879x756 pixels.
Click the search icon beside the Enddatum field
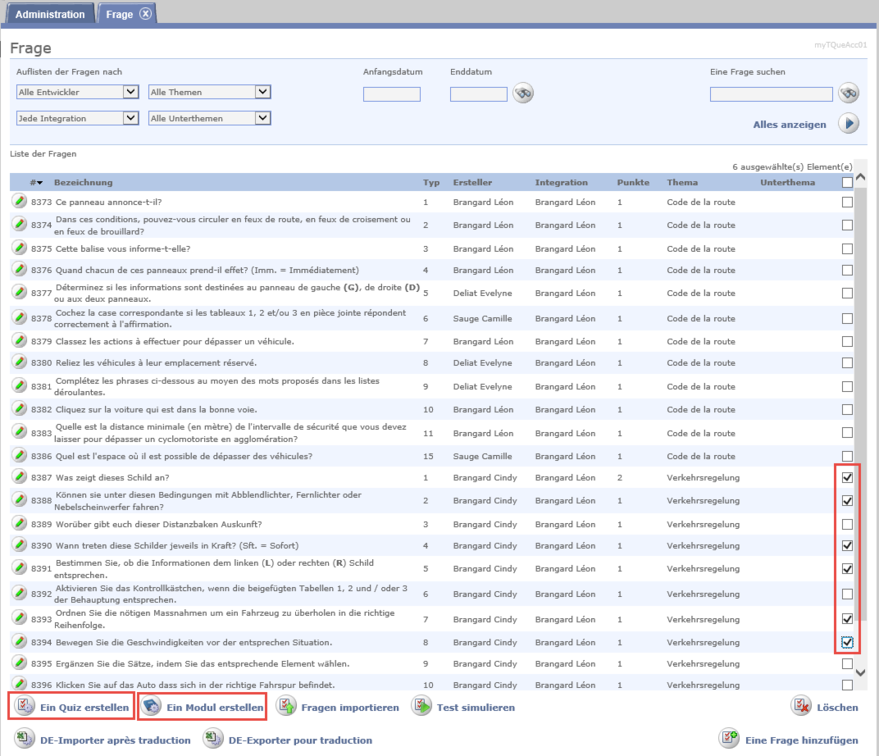523,94
